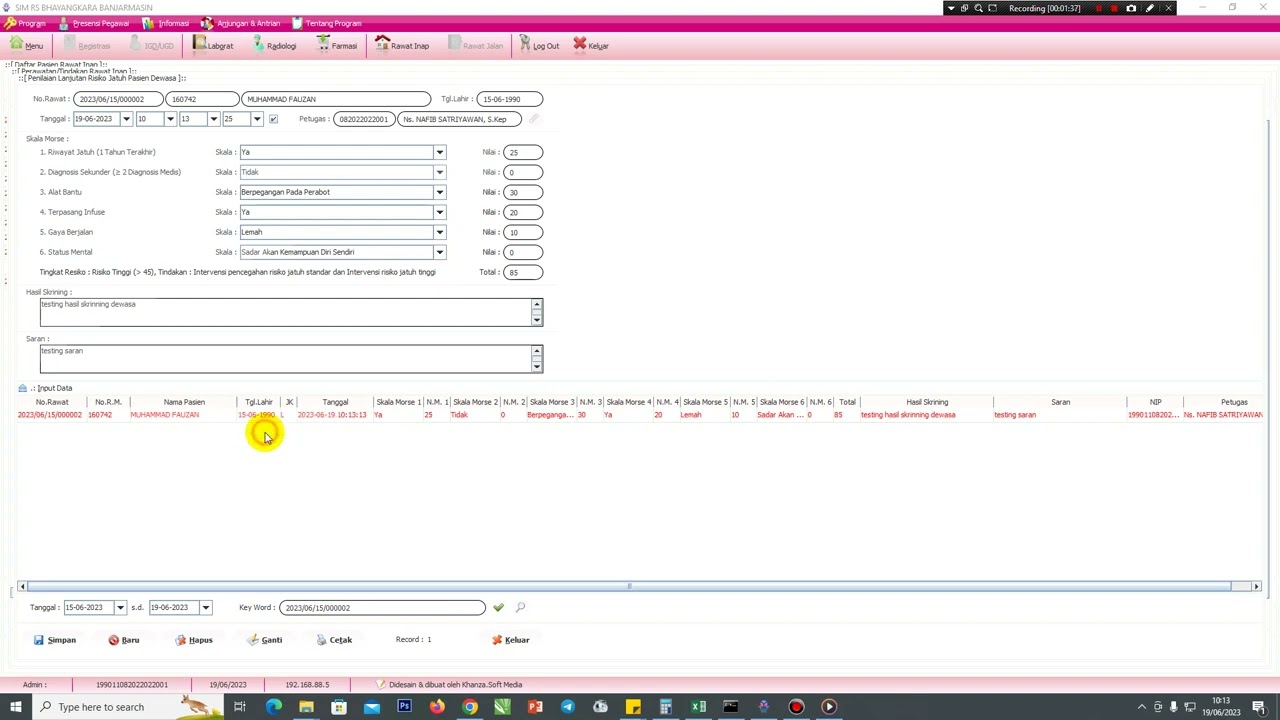The width and height of the screenshot is (1280, 720).
Task: Click the Simpan save button
Action: (54, 640)
